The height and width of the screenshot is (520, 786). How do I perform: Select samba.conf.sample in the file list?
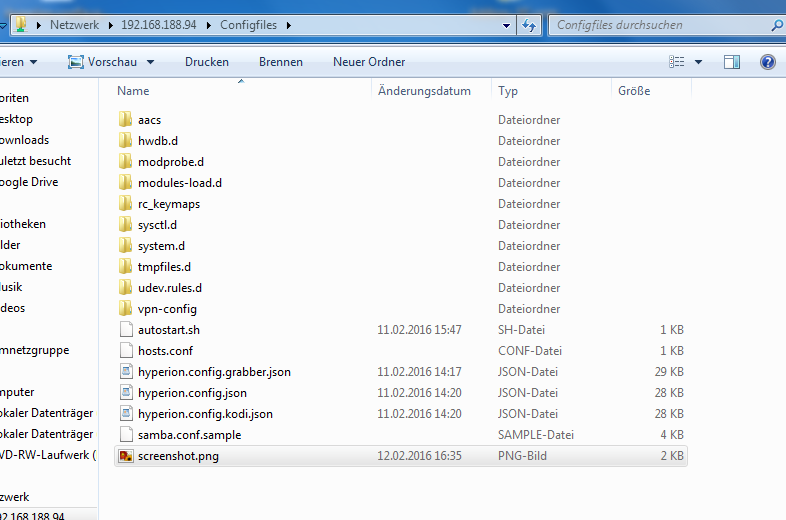(189, 435)
